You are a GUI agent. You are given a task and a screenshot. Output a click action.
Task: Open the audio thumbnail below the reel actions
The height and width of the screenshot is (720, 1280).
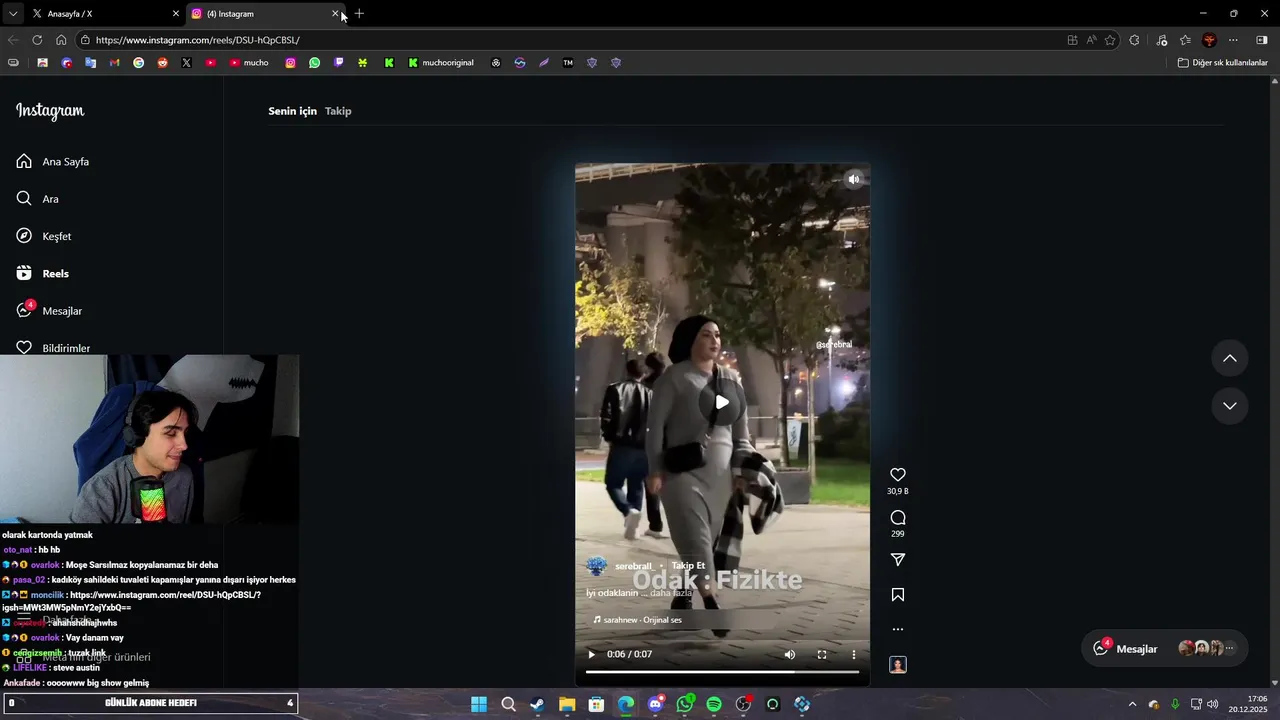[898, 665]
